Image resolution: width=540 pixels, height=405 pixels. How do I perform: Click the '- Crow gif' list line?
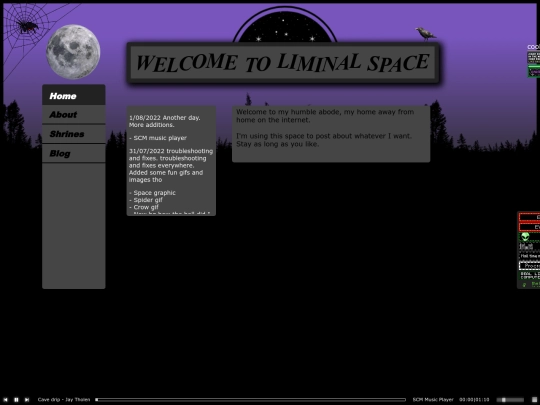[144, 207]
